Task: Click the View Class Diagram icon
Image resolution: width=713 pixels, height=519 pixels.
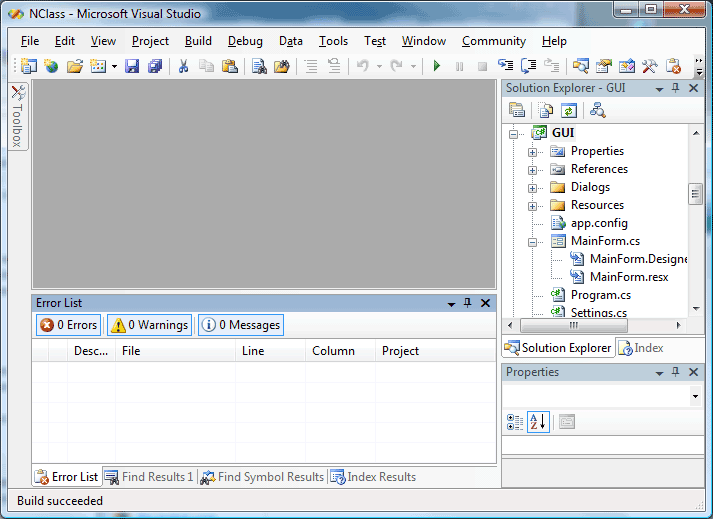Action: tap(598, 110)
